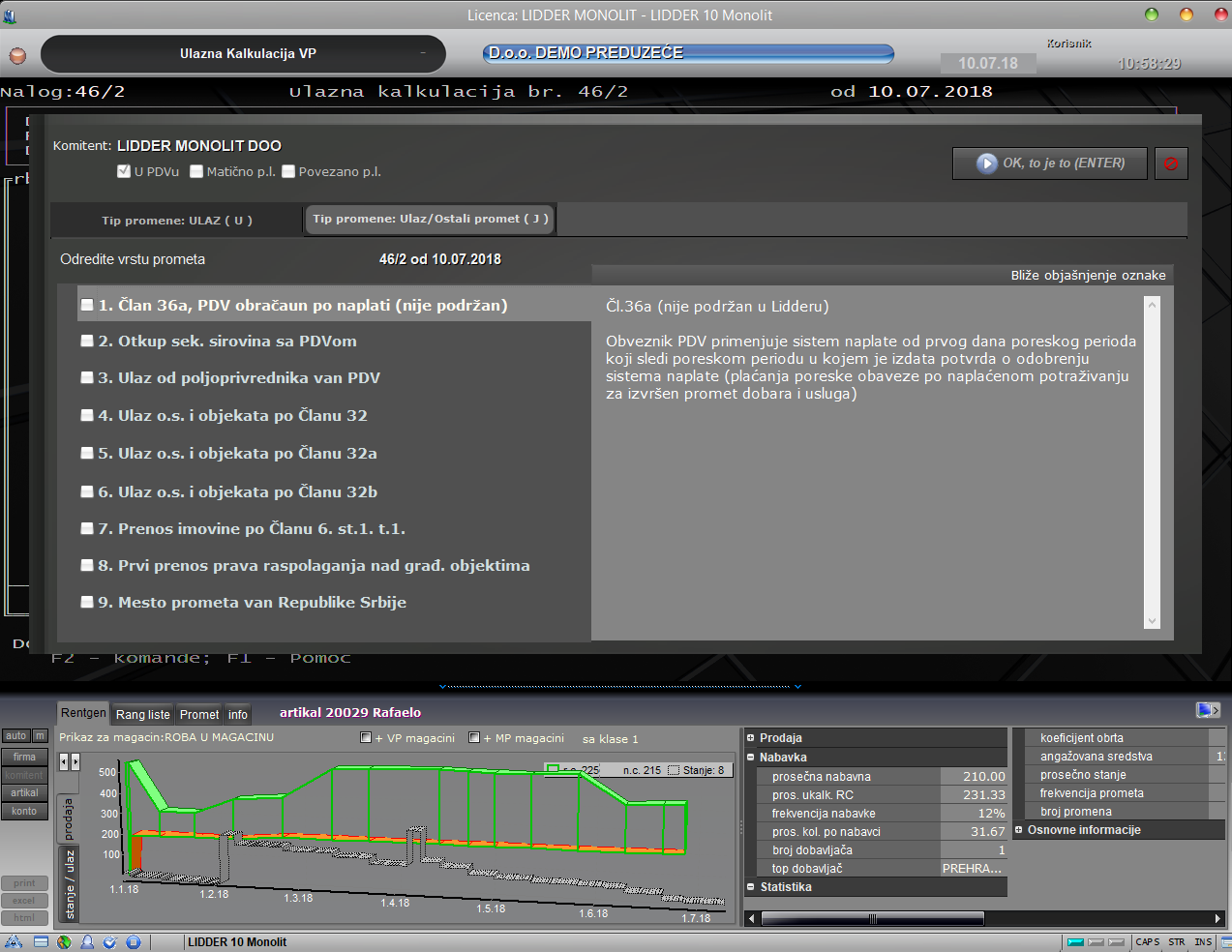Click the dotted Stanje legend marker

point(674,770)
